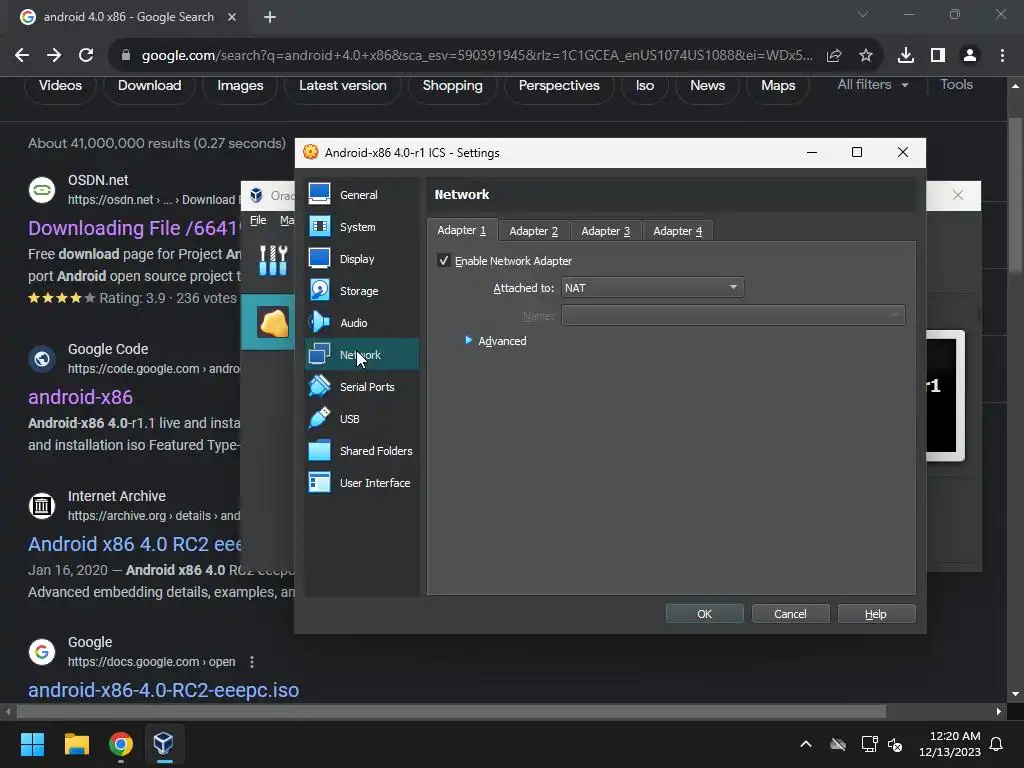Reload the Google search page
Screen dimensions: 1024x768
[x=86, y=56]
